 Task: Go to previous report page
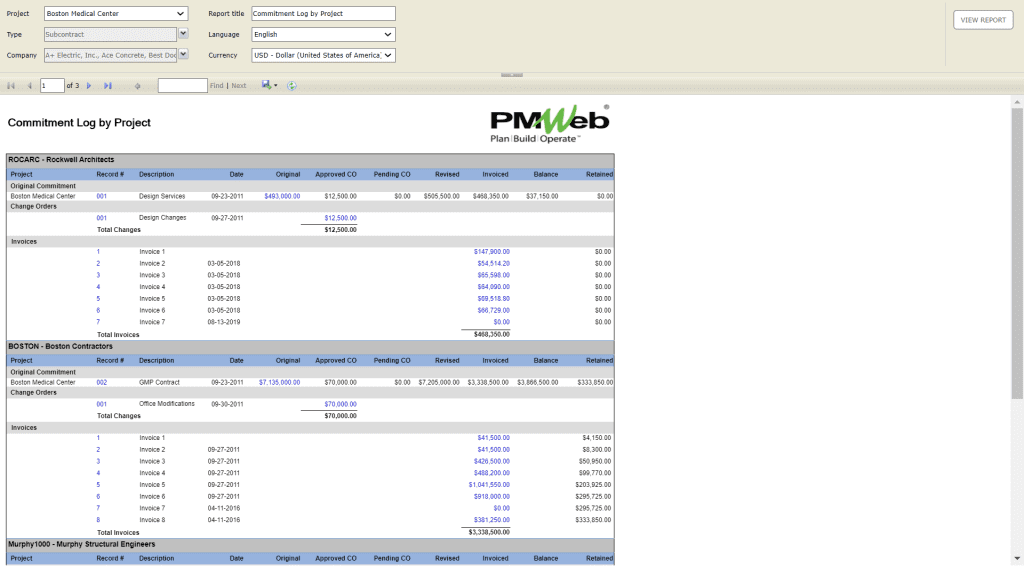point(29,86)
